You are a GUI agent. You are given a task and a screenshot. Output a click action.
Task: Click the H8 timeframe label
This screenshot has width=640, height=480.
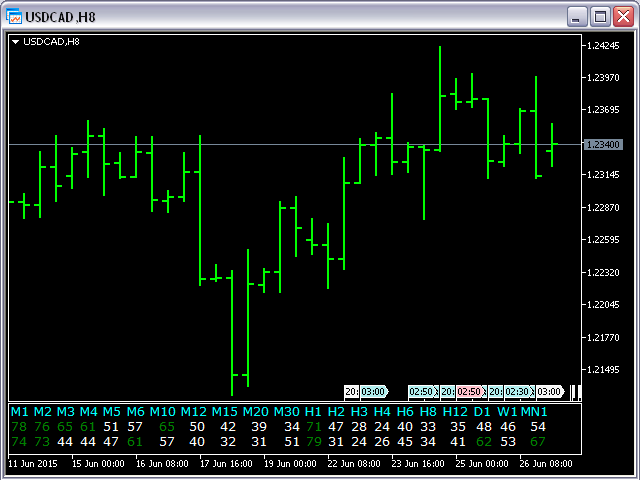coord(428,411)
